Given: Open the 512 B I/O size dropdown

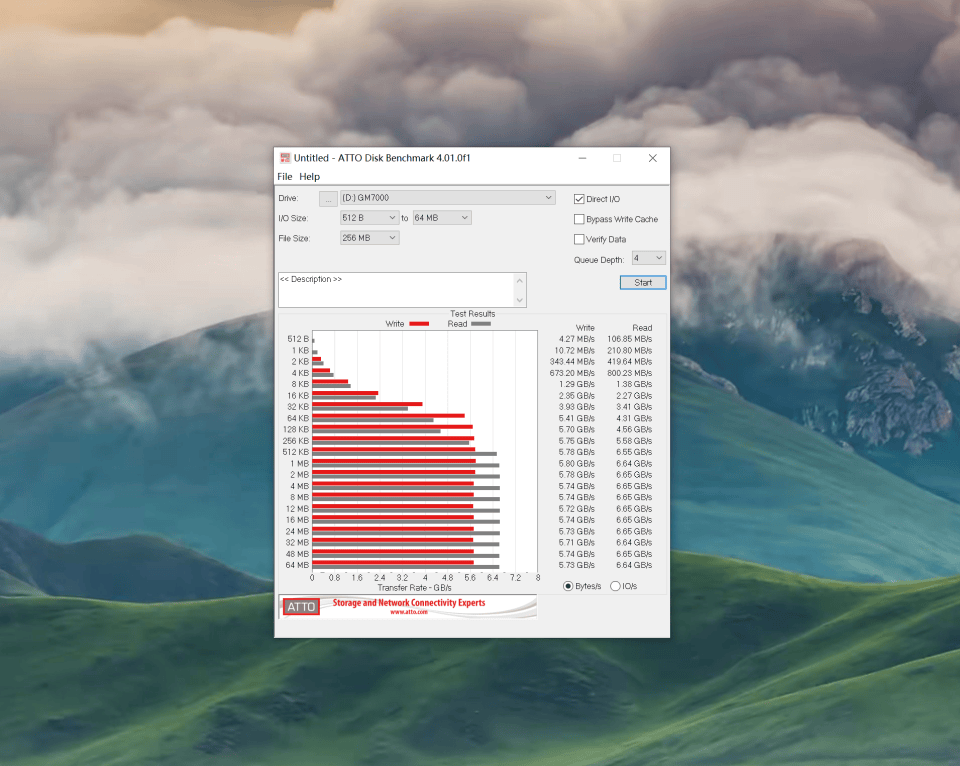Looking at the screenshot, I should click(369, 217).
